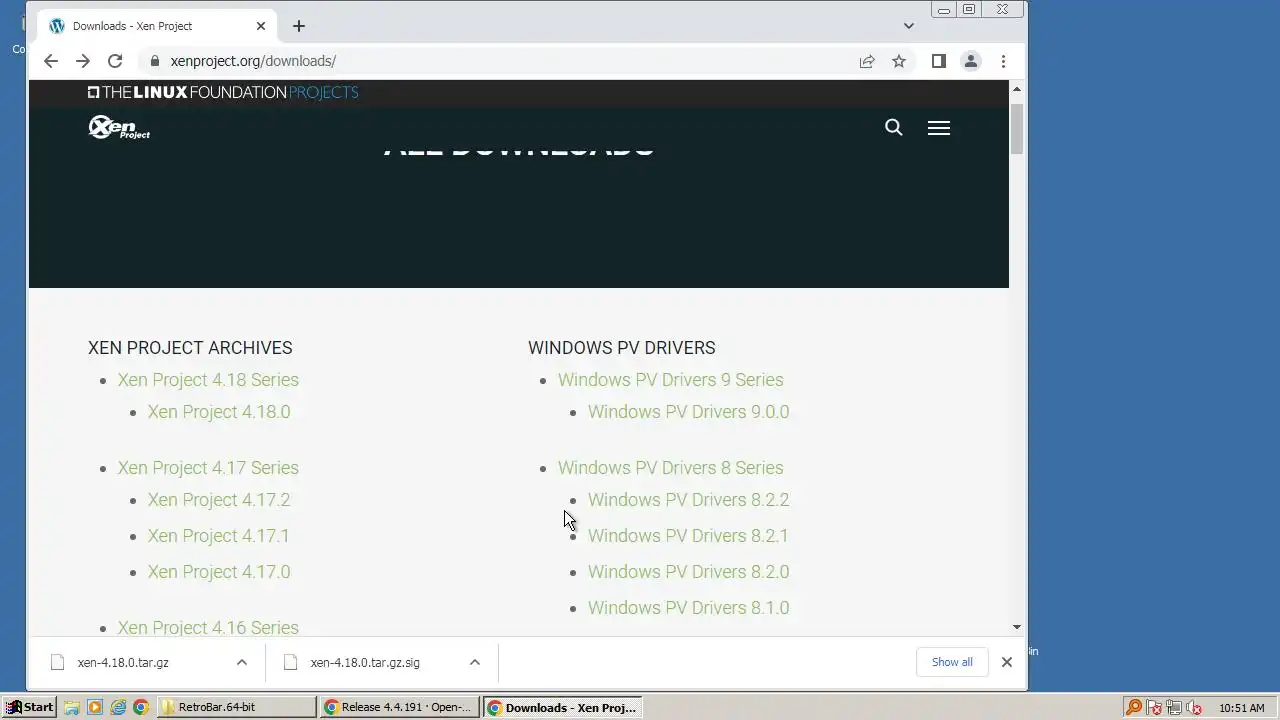Open Xen Project 4.17.2 link
Screen dimensions: 1280x720
(219, 500)
